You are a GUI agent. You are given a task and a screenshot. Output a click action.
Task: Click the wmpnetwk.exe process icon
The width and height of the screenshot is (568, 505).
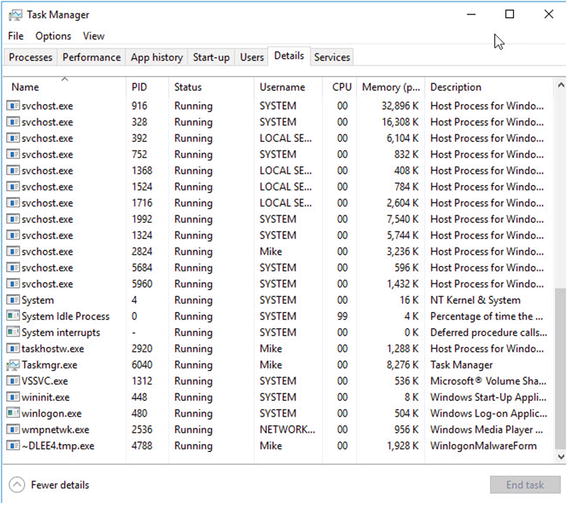point(13,429)
